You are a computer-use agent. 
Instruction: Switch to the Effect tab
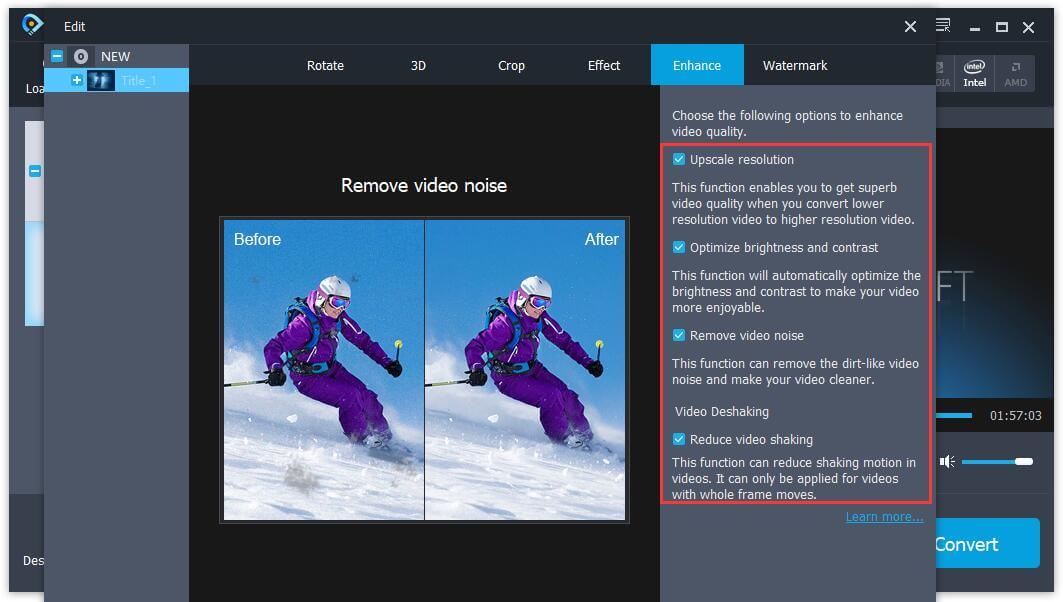click(x=604, y=64)
